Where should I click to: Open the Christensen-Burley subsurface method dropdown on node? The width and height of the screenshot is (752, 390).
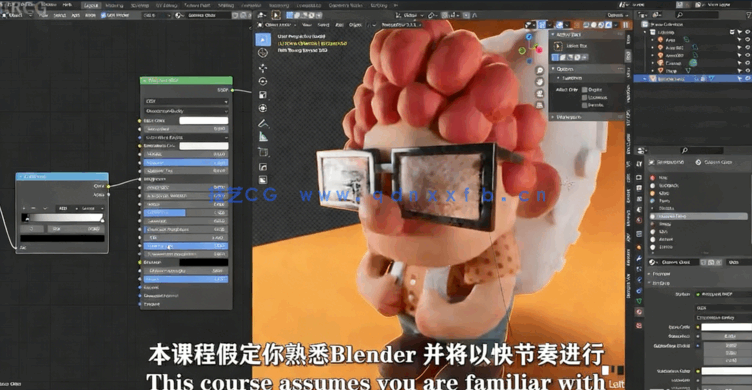186,111
